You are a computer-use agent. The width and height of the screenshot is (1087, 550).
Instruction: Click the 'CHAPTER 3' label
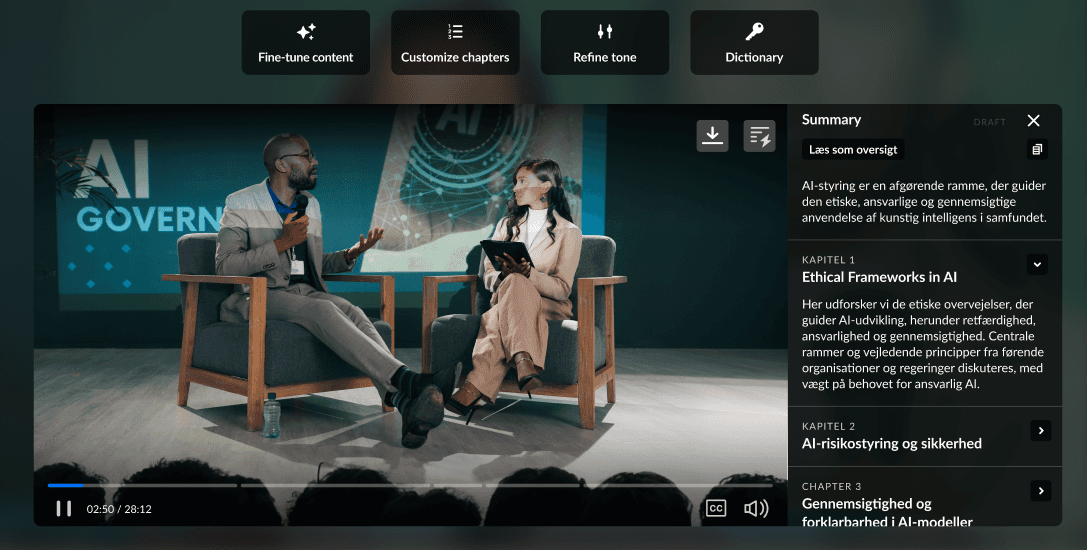tap(831, 486)
